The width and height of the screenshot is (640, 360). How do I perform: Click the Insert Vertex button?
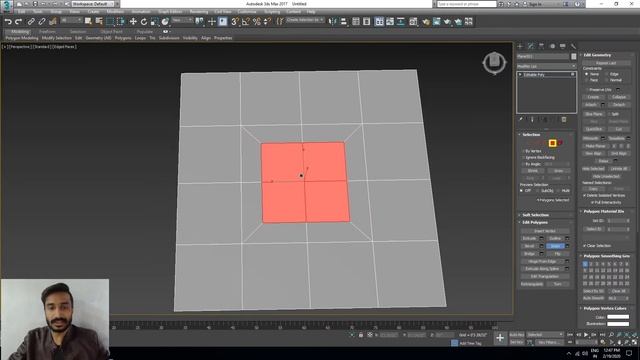(545, 231)
